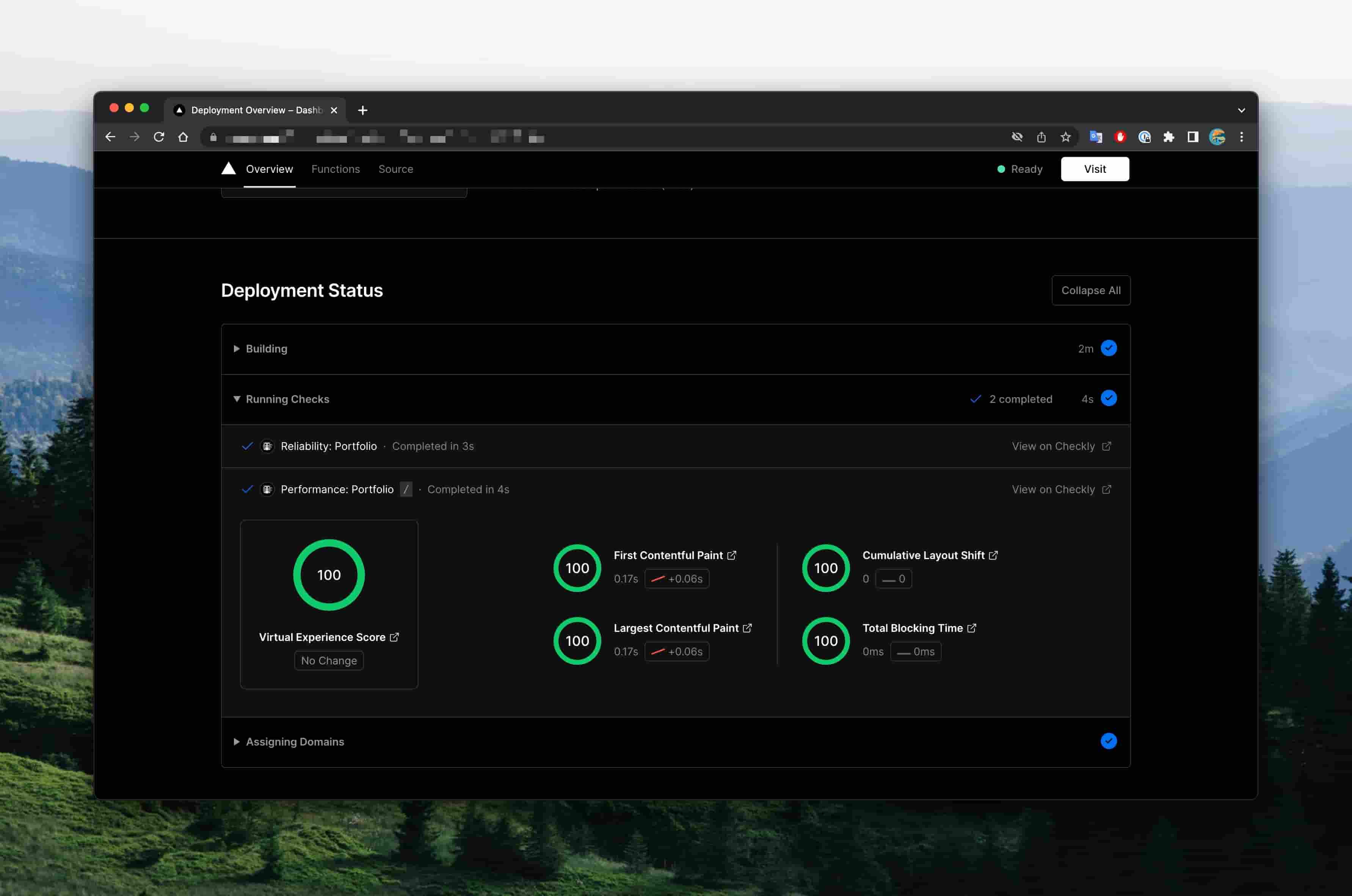The height and width of the screenshot is (896, 1352).
Task: Switch to the Source tab
Action: 395,169
